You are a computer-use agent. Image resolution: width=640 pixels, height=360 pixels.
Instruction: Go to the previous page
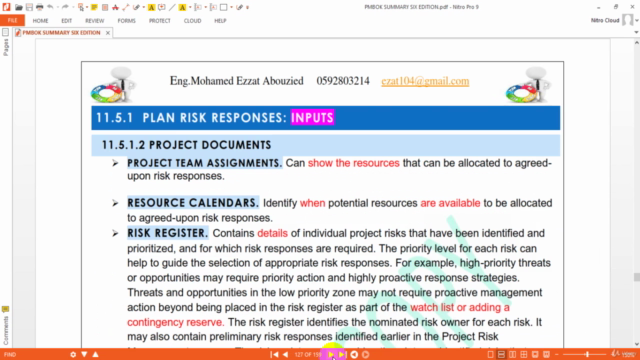click(285, 354)
